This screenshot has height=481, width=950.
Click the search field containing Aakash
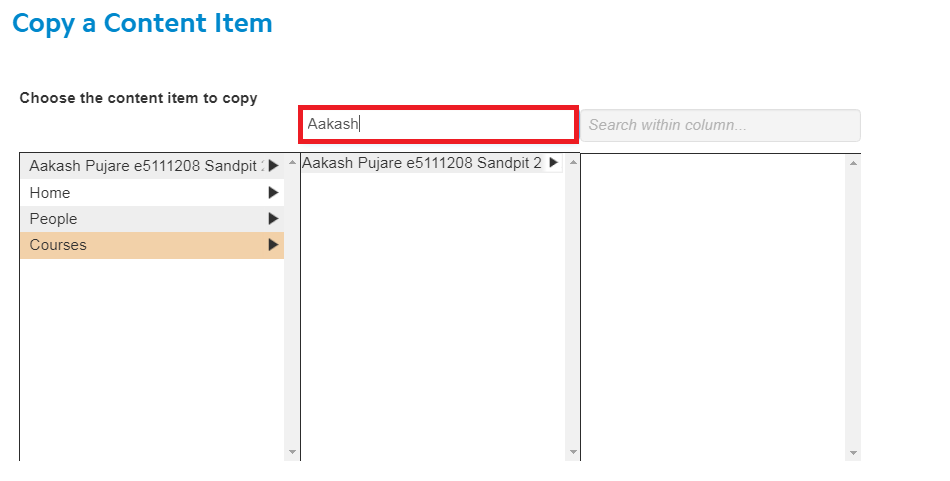coord(438,125)
